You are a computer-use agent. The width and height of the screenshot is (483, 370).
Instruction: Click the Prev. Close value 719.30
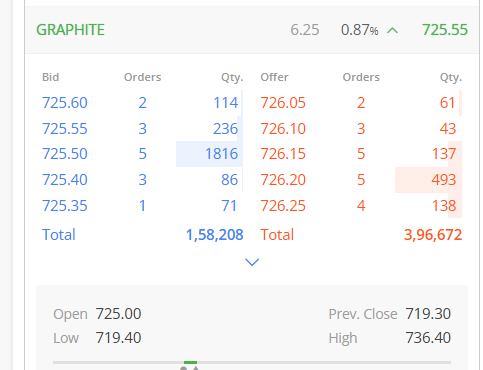[428, 314]
